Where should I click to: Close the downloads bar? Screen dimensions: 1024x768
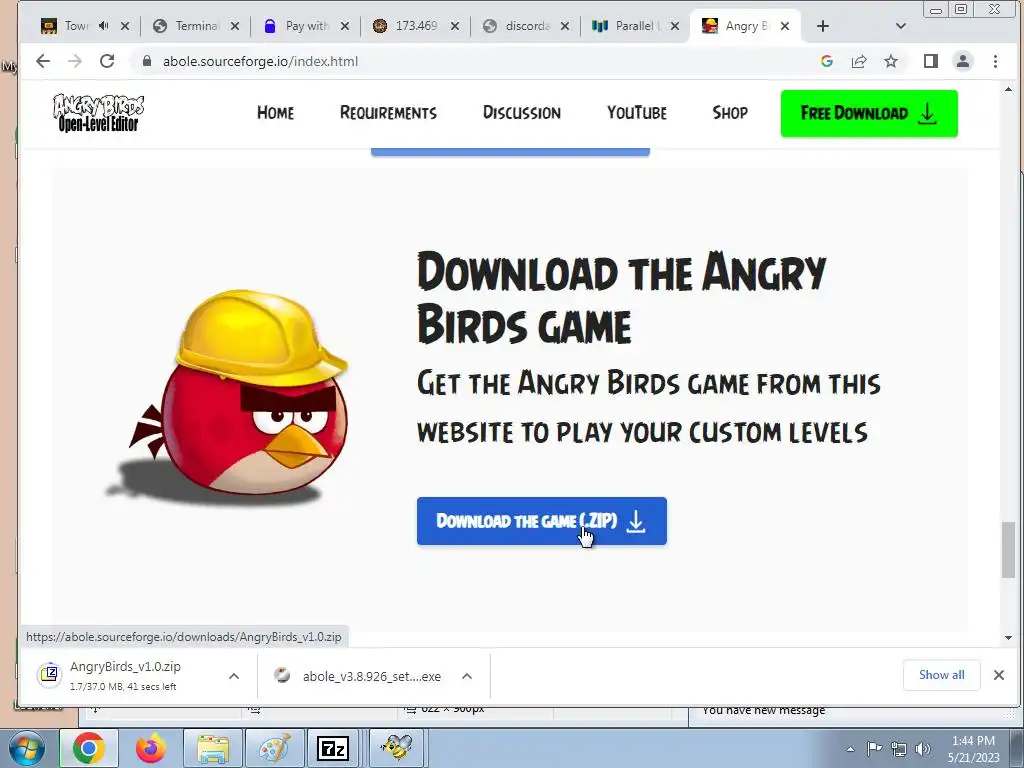(999, 675)
